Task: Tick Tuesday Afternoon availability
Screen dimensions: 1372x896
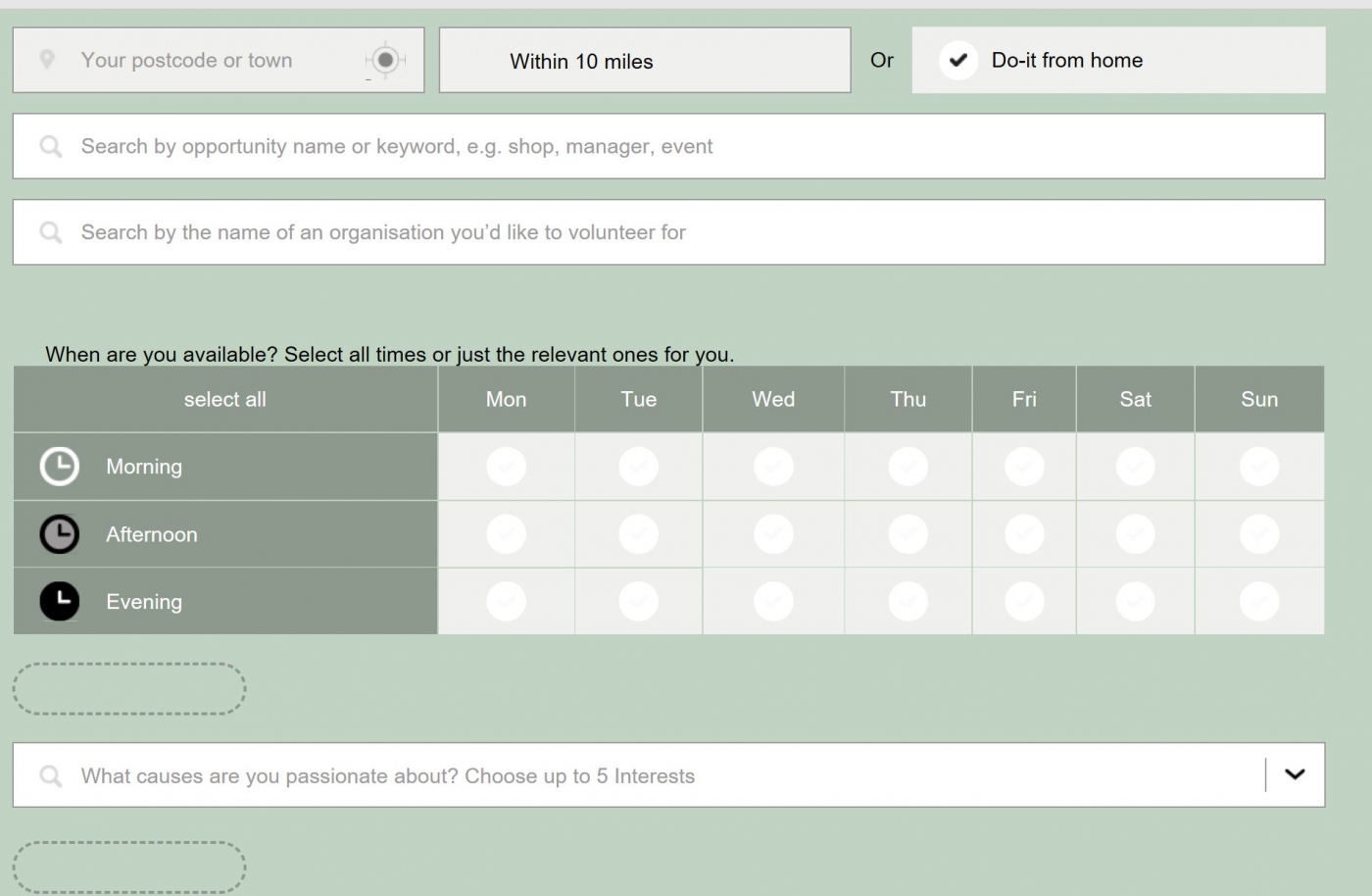Action: [x=639, y=534]
